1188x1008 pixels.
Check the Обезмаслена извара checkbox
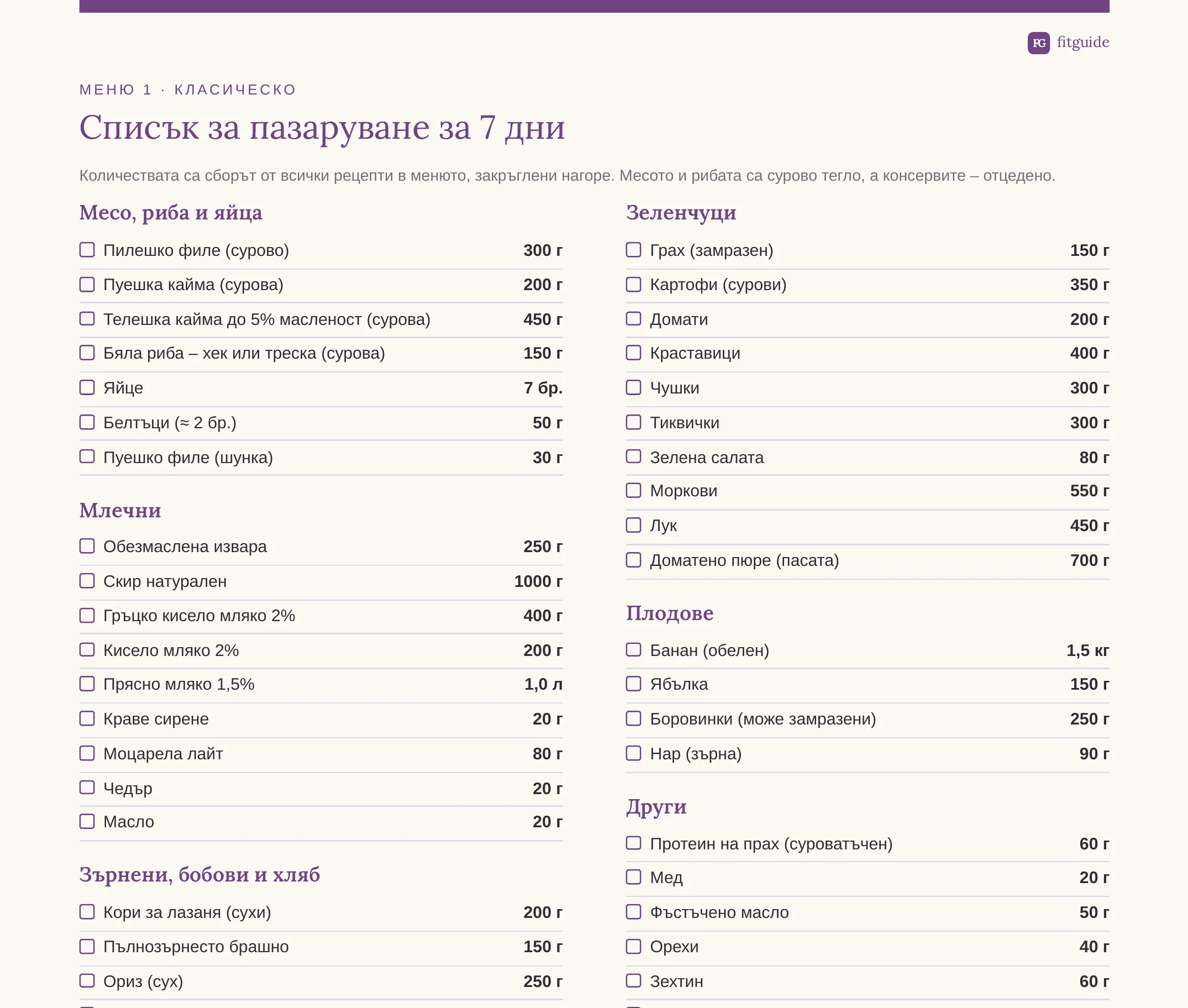(x=87, y=547)
